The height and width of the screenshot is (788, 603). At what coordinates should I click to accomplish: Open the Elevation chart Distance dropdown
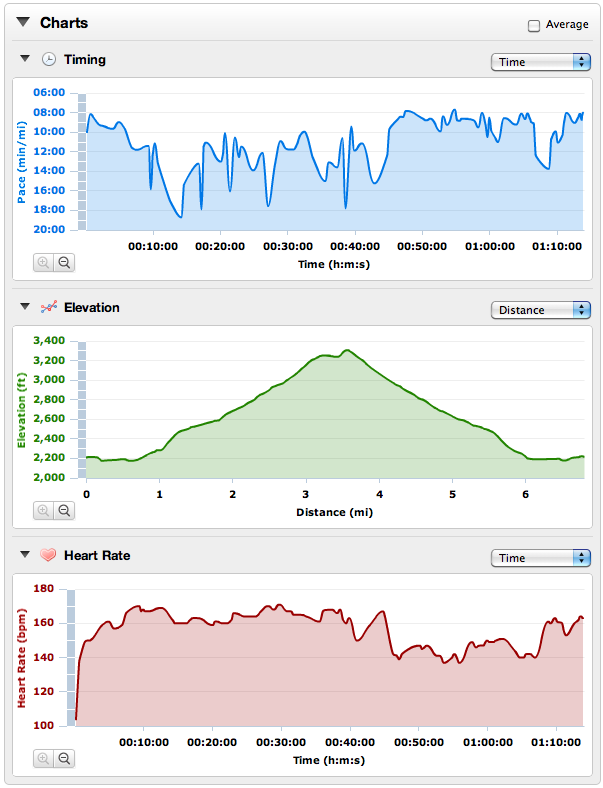point(540,310)
